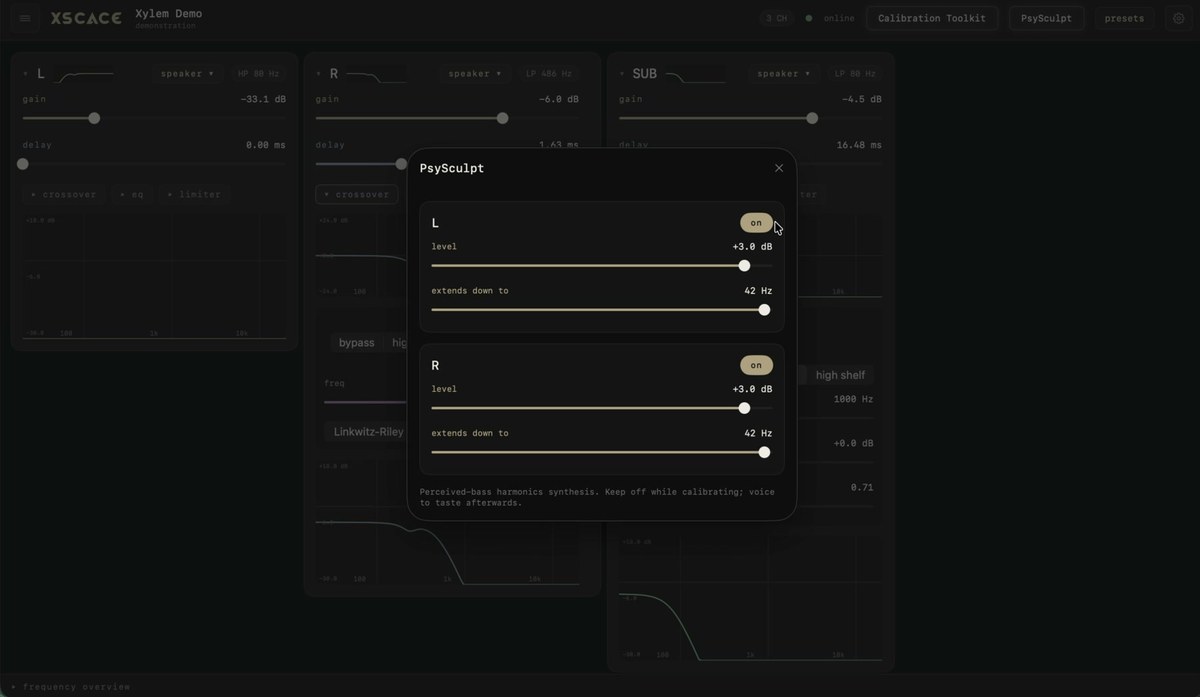Screen dimensions: 1200x697
Task: Choose the Linkwitz-Riley crossover type
Action: coord(368,432)
